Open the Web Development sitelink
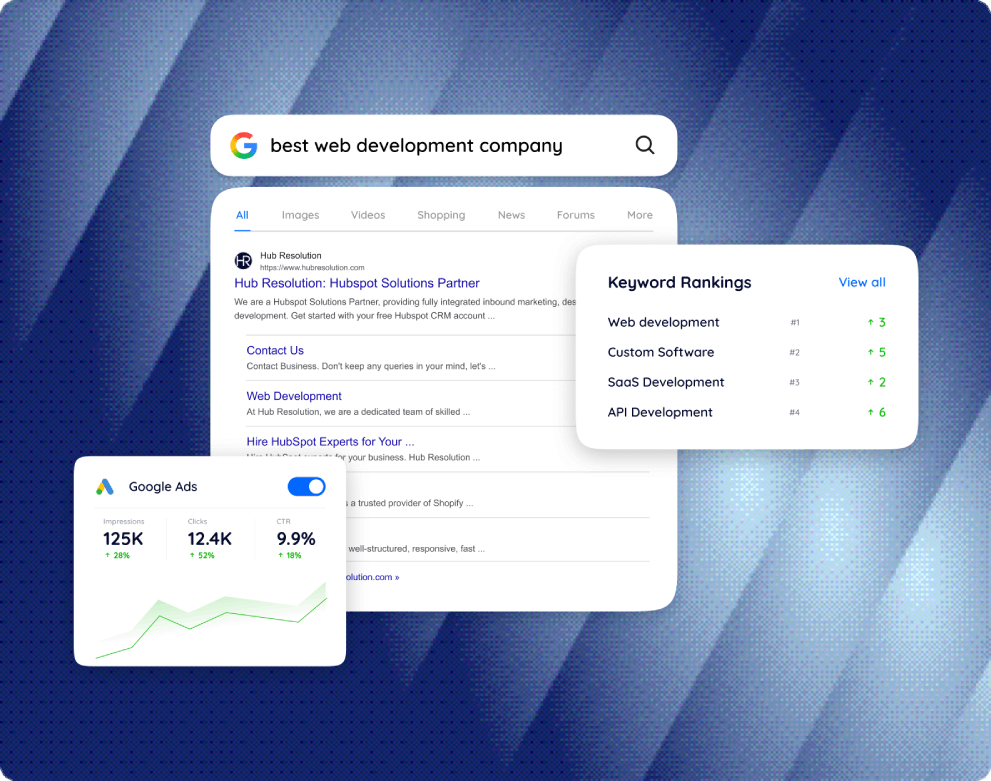The width and height of the screenshot is (991, 781). point(294,396)
